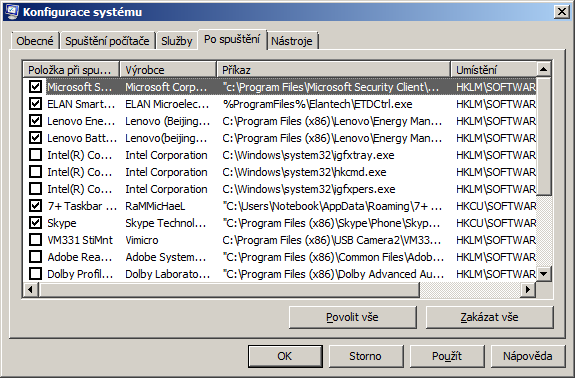Confirm with the OK button
The height and width of the screenshot is (378, 575).
(x=285, y=356)
